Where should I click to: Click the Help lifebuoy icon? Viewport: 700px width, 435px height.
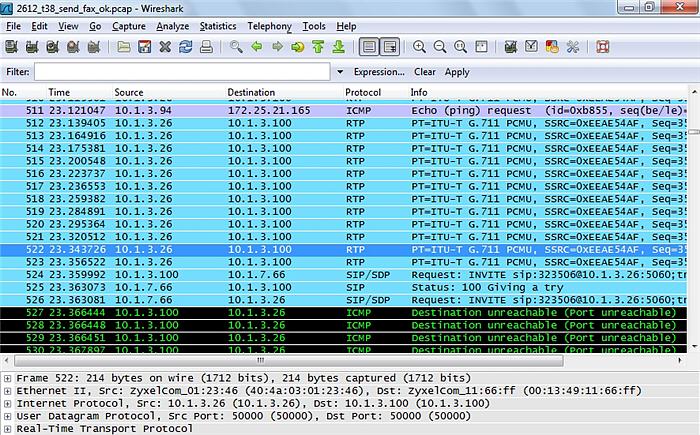(601, 47)
